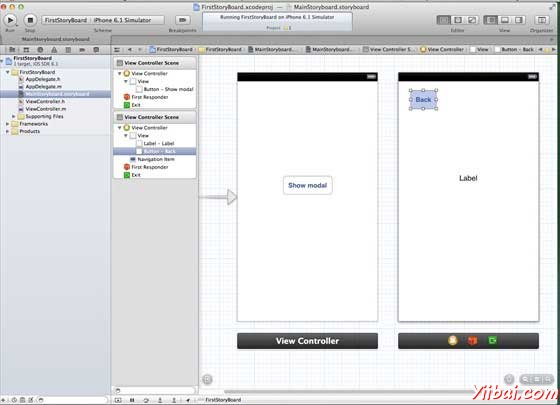Choose the iPhone 6.1 Simulator destination
Screen dimensions: 560x405
tap(122, 20)
